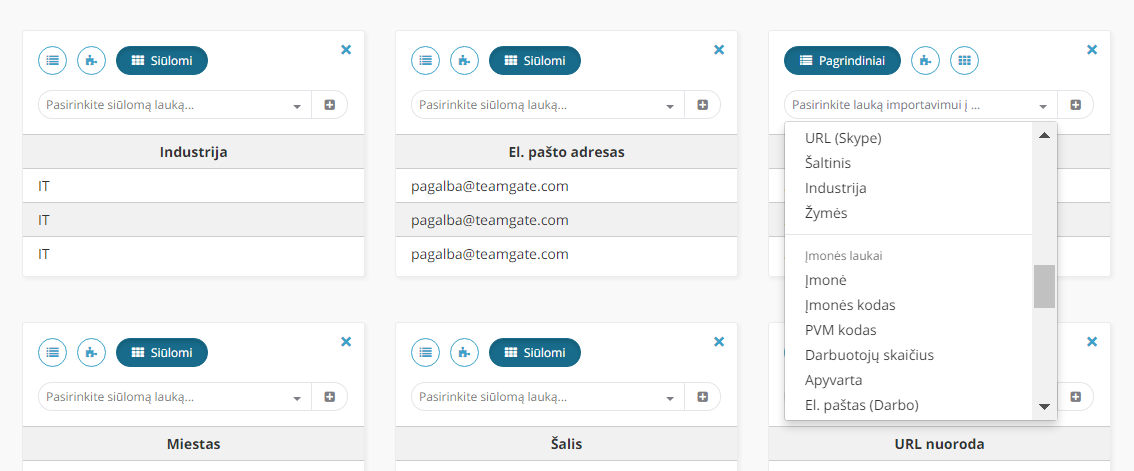Click plus icon beside import field dropdown

1076,105
